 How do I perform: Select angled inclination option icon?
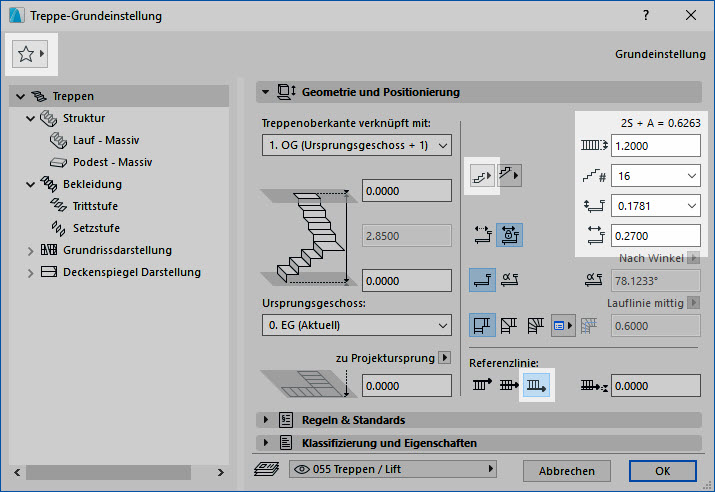(509, 279)
